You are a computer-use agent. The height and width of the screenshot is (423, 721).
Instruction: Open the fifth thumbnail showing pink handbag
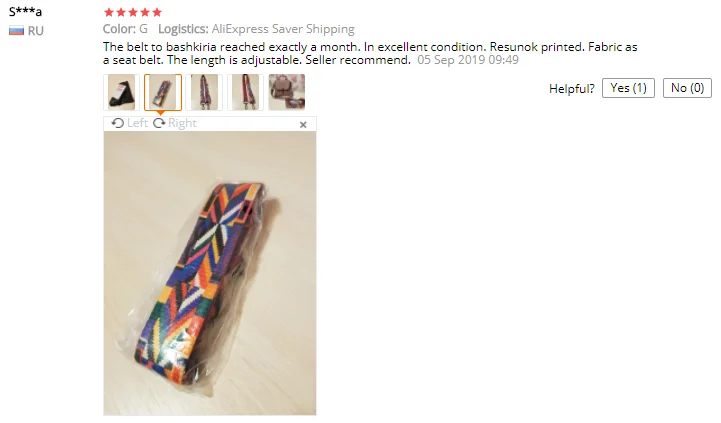pyautogui.click(x=287, y=92)
